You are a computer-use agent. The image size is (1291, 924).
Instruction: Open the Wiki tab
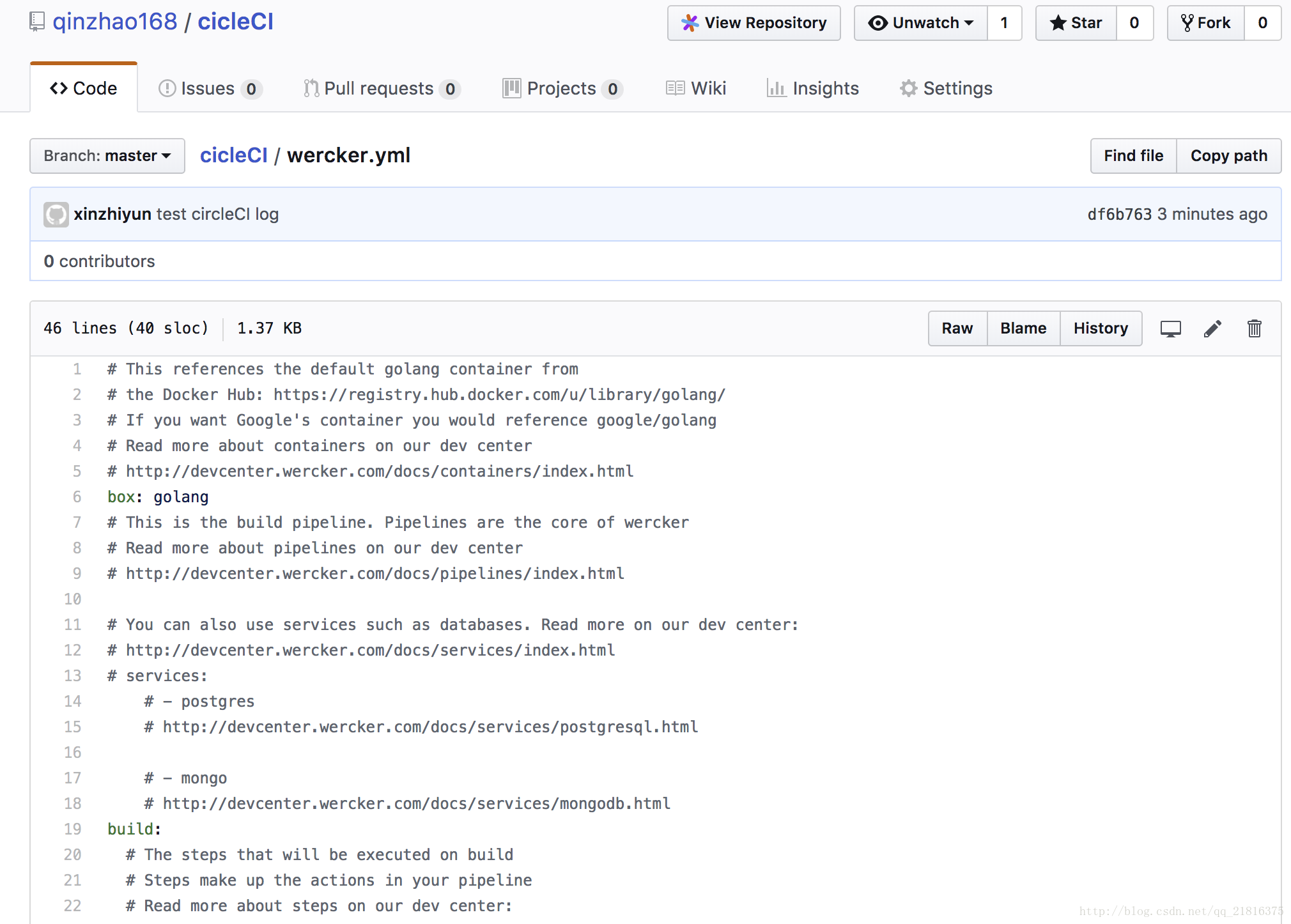tap(696, 88)
